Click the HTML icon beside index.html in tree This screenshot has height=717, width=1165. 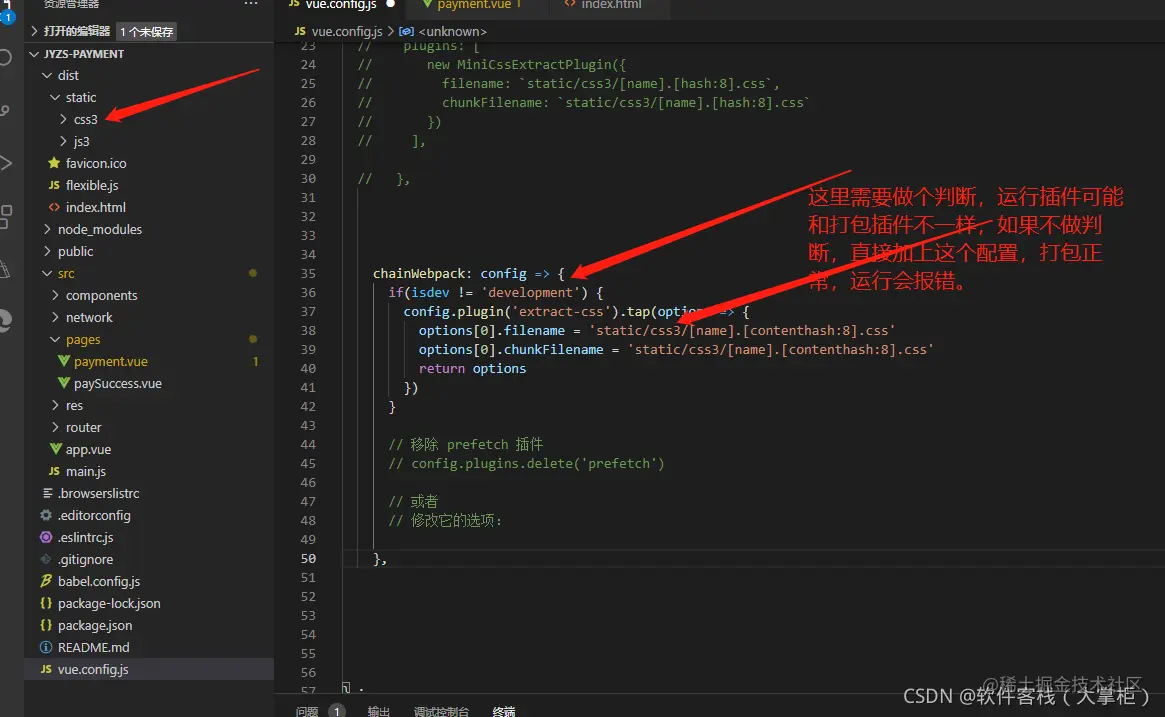click(53, 207)
